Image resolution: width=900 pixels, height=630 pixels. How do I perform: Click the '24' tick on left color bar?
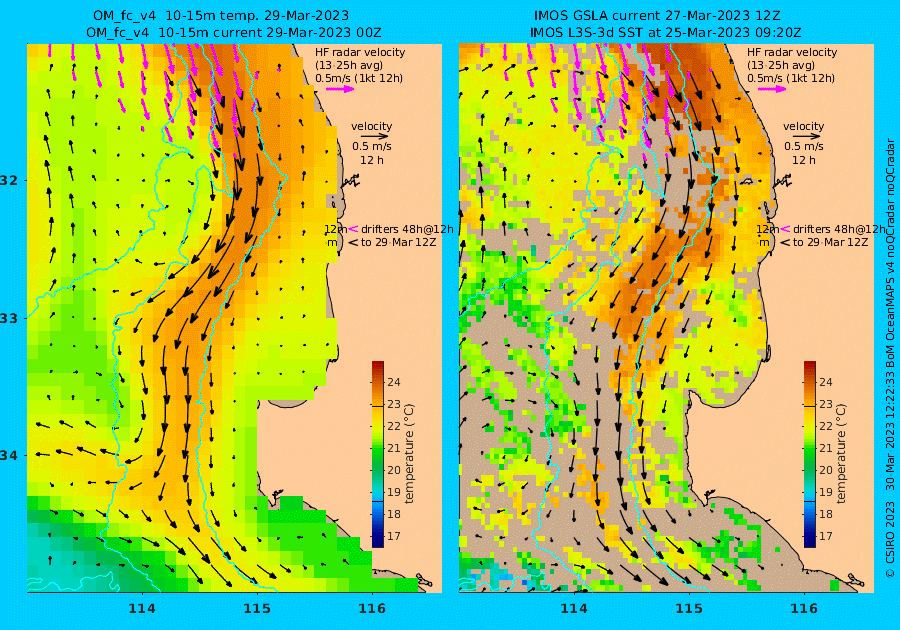coord(394,382)
